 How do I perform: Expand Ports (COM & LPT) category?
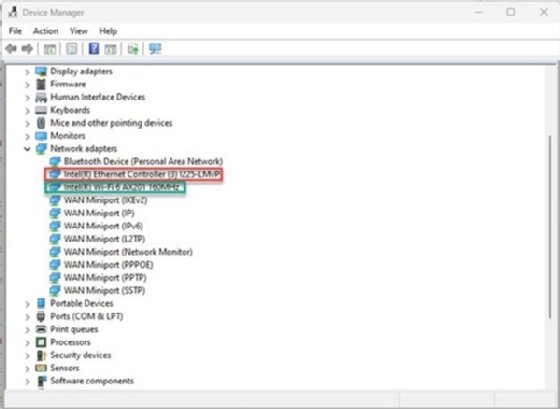click(x=28, y=317)
